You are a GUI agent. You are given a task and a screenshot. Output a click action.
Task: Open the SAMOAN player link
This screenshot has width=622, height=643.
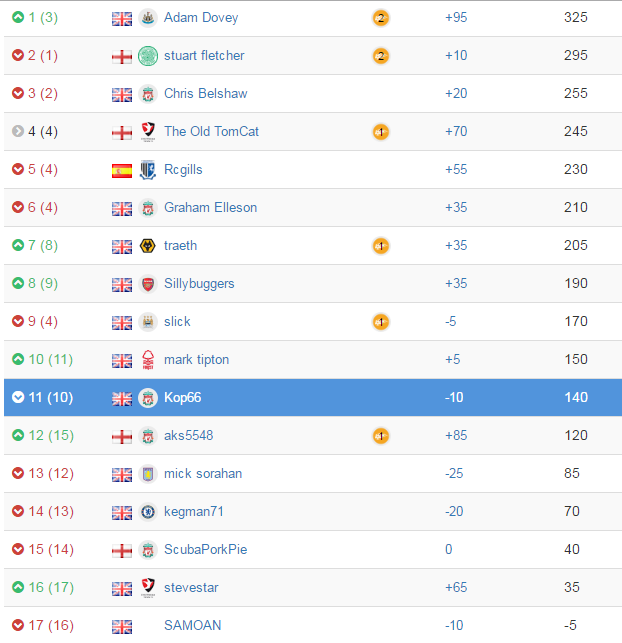[x=192, y=625]
